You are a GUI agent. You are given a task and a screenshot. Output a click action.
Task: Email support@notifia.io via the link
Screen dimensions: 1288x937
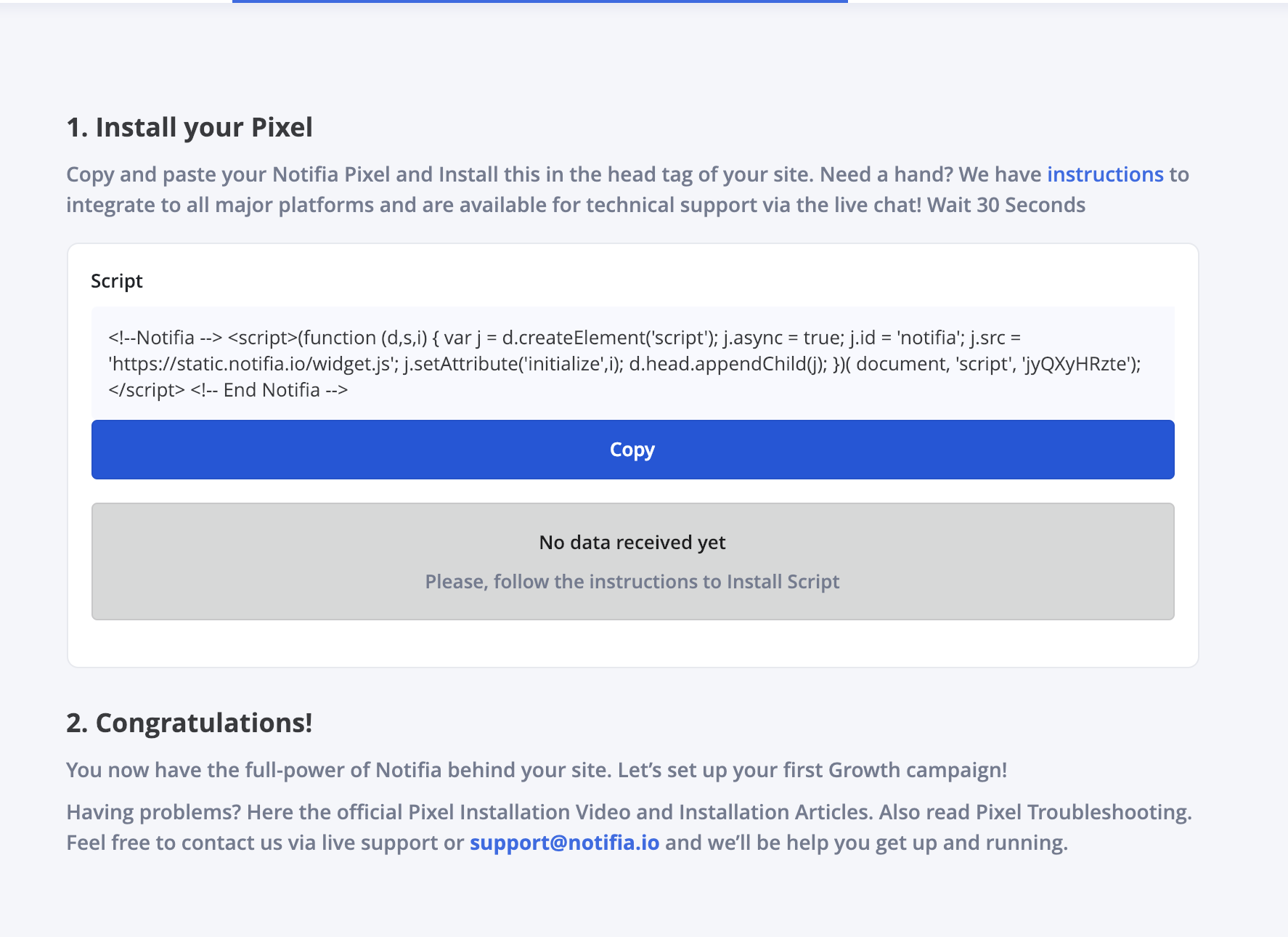(x=564, y=843)
